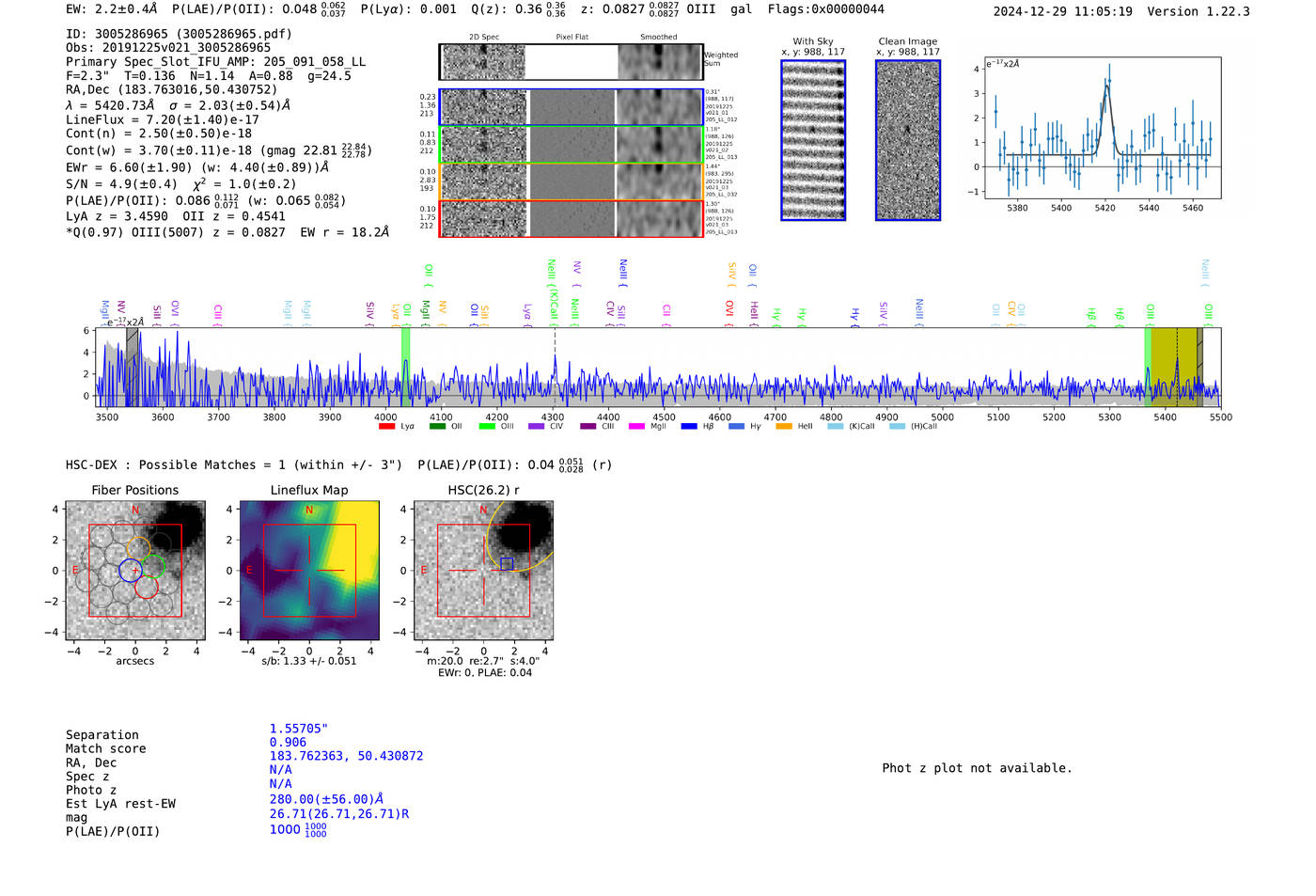Click the Flags:0x00000044 header text
Screen dimensions: 1316x896
point(825,9)
